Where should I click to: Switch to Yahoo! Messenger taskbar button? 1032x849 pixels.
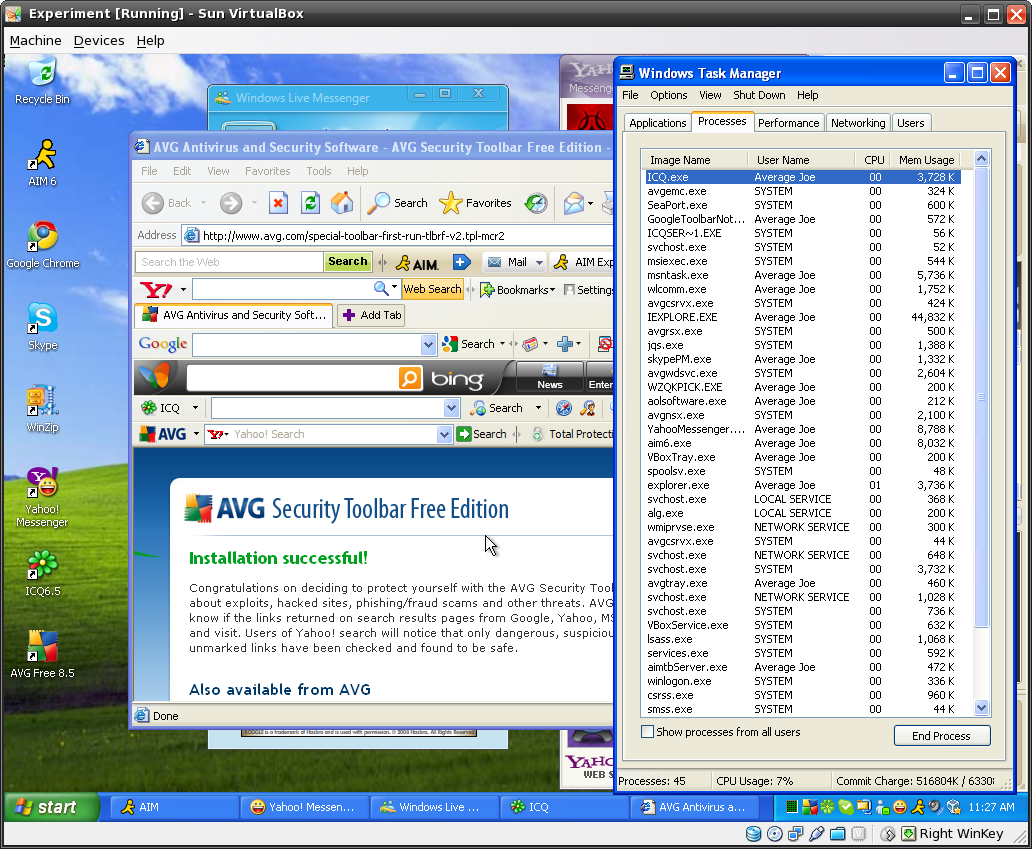(303, 807)
